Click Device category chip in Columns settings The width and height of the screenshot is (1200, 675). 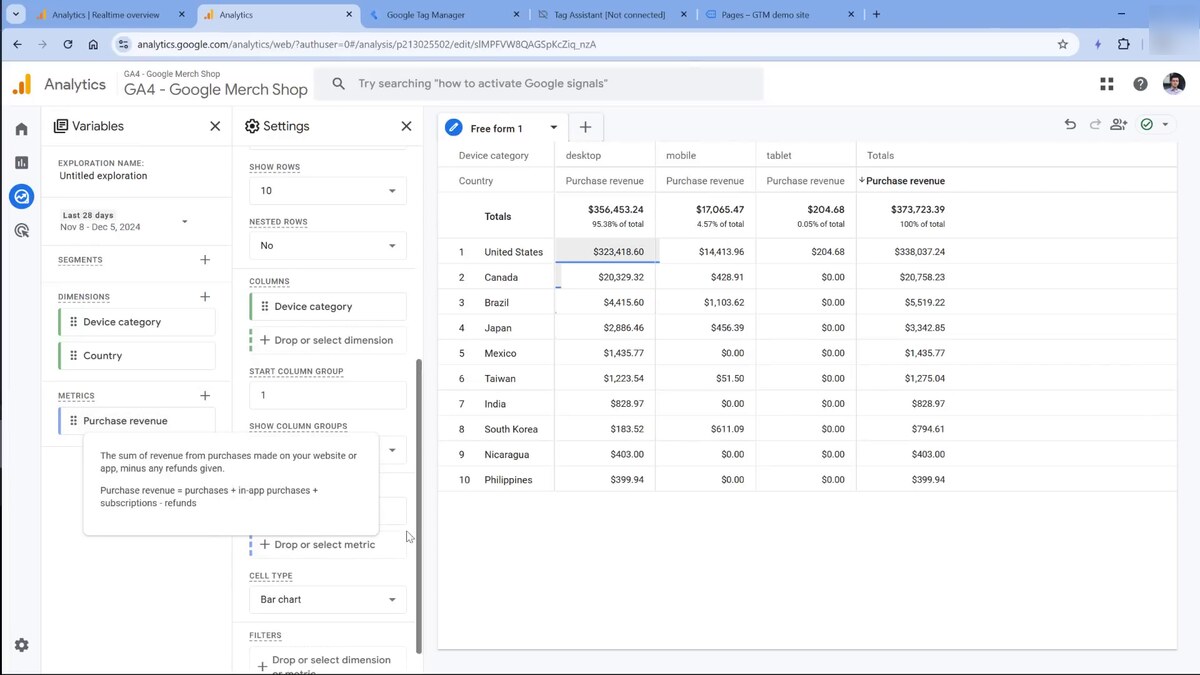[x=328, y=307]
